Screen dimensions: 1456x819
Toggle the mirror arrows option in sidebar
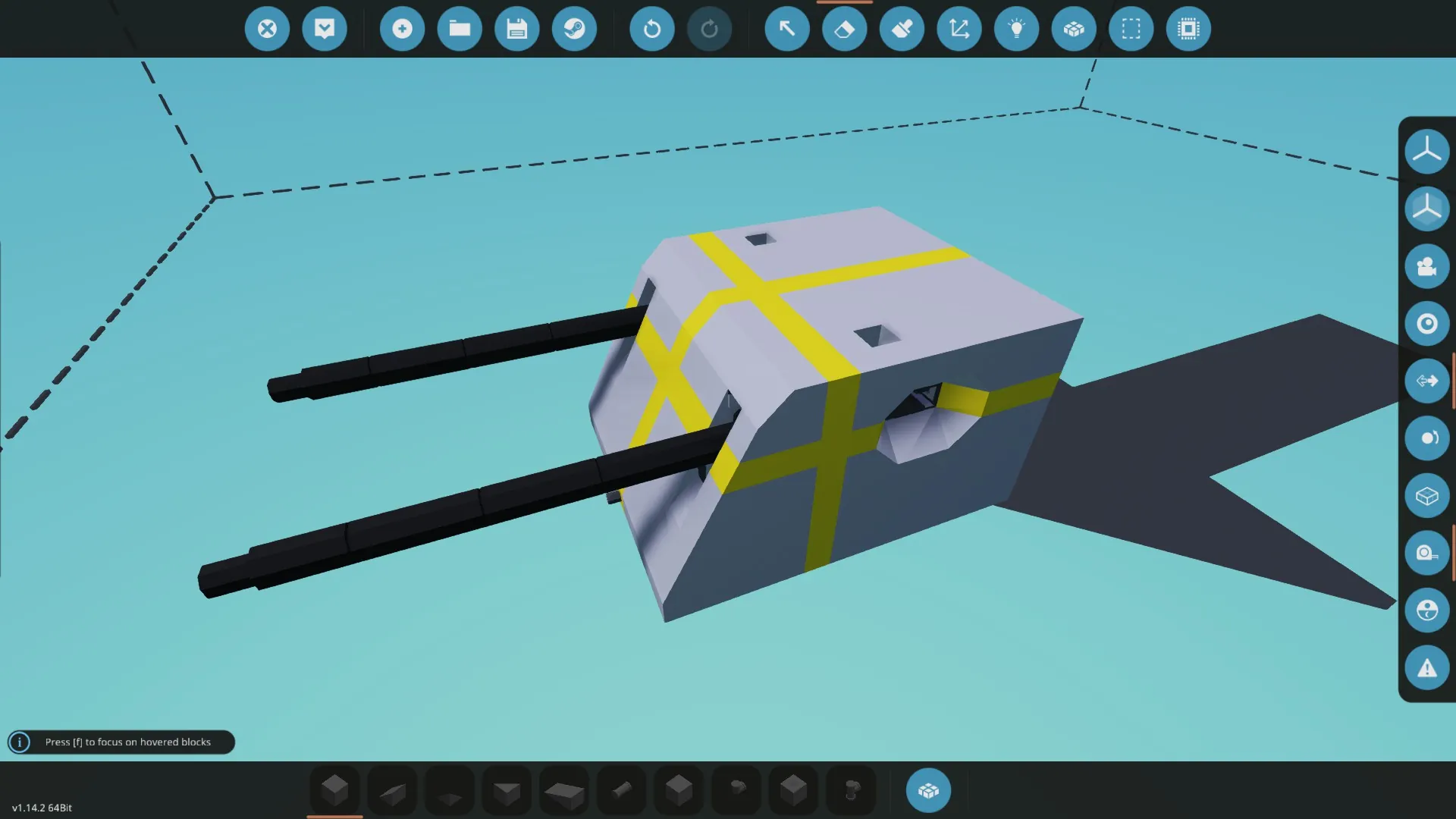click(x=1426, y=381)
